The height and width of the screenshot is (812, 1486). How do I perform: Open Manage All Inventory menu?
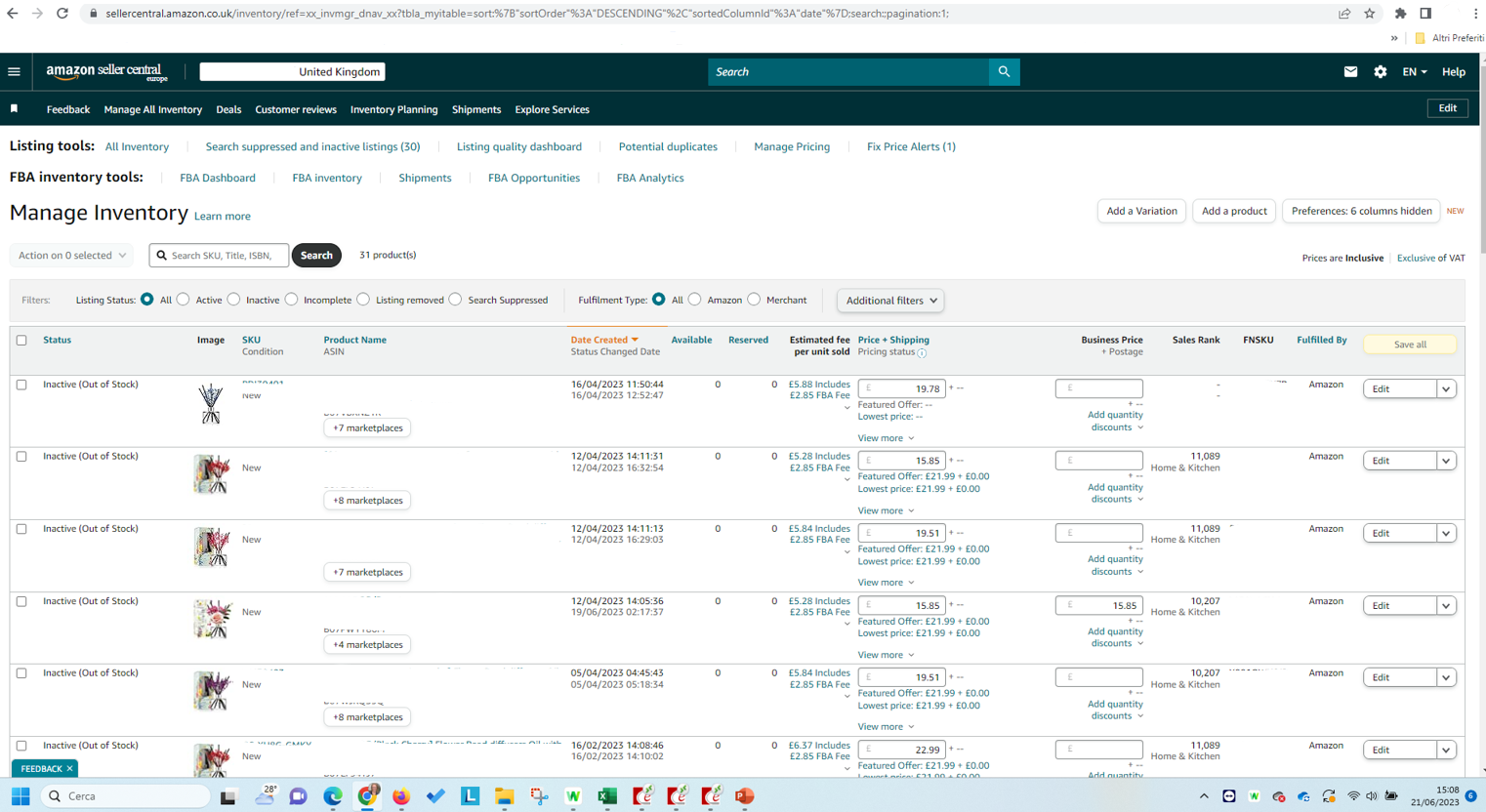click(x=153, y=109)
